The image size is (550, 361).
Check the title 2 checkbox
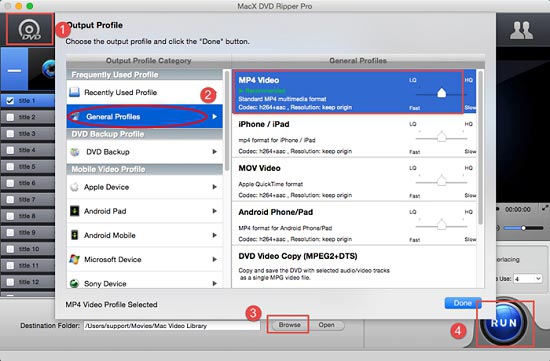click(10, 117)
